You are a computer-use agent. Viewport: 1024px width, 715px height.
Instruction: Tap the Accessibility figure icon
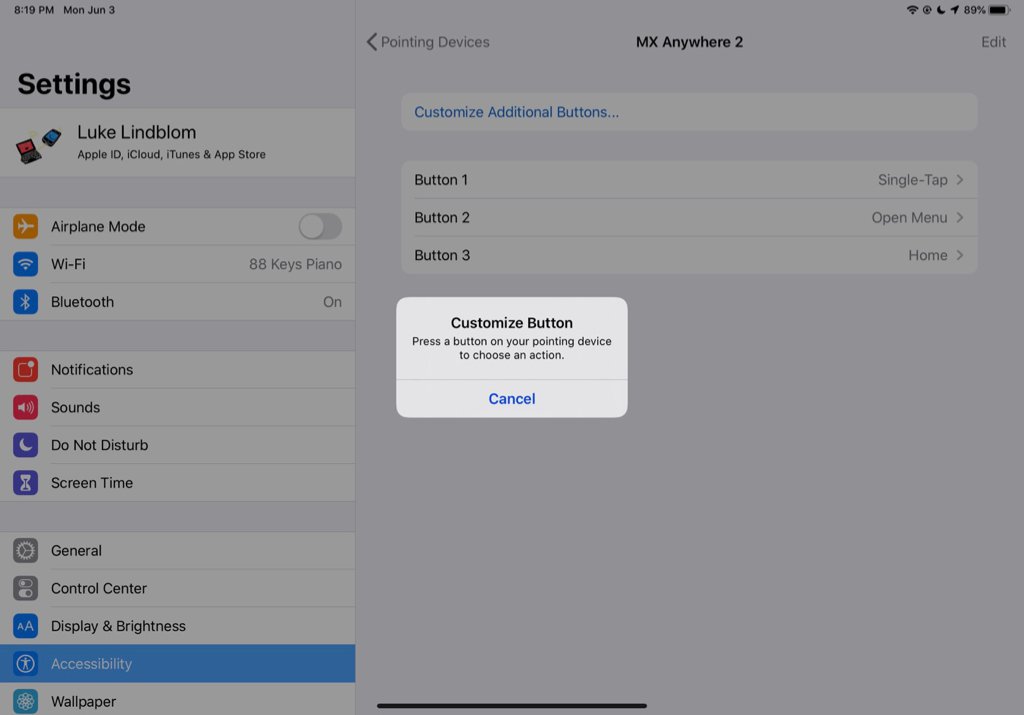[x=25, y=664]
